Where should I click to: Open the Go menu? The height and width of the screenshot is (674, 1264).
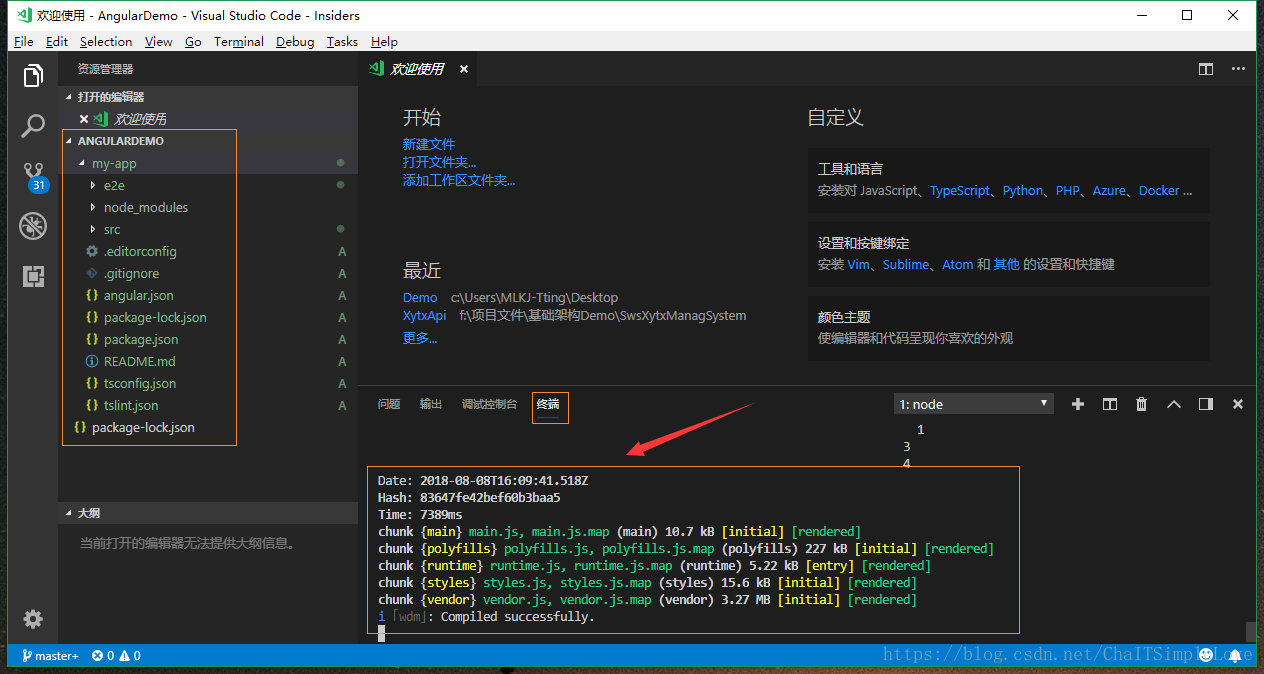193,42
